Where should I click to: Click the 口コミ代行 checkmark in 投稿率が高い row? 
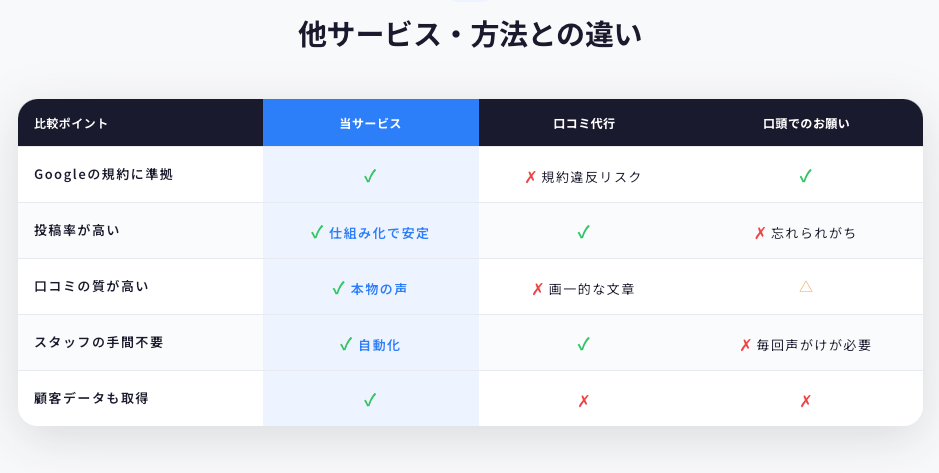tap(584, 232)
